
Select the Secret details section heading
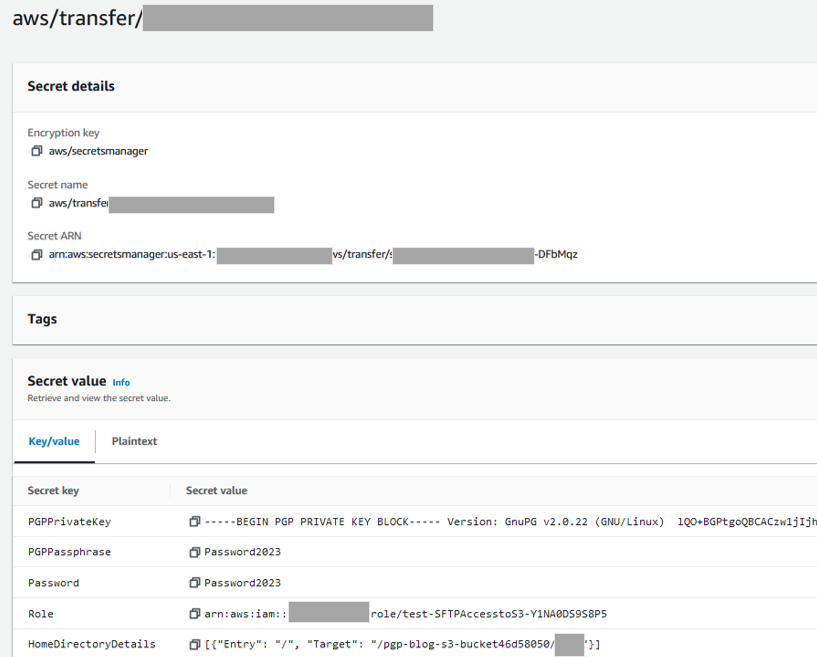click(69, 86)
